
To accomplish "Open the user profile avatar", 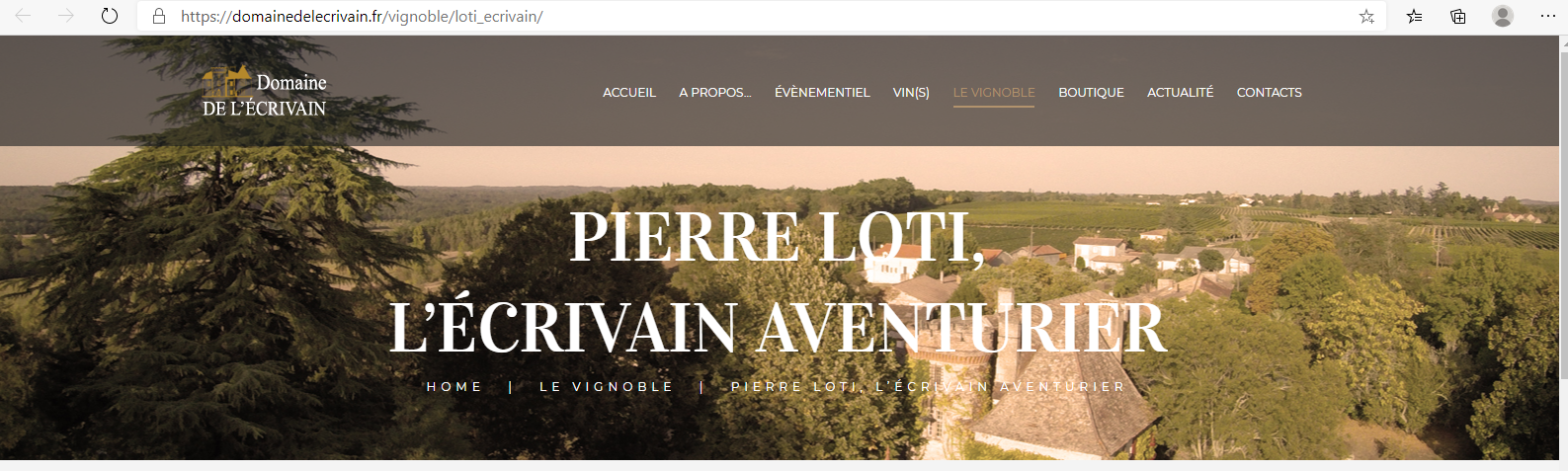I will coord(1503,16).
